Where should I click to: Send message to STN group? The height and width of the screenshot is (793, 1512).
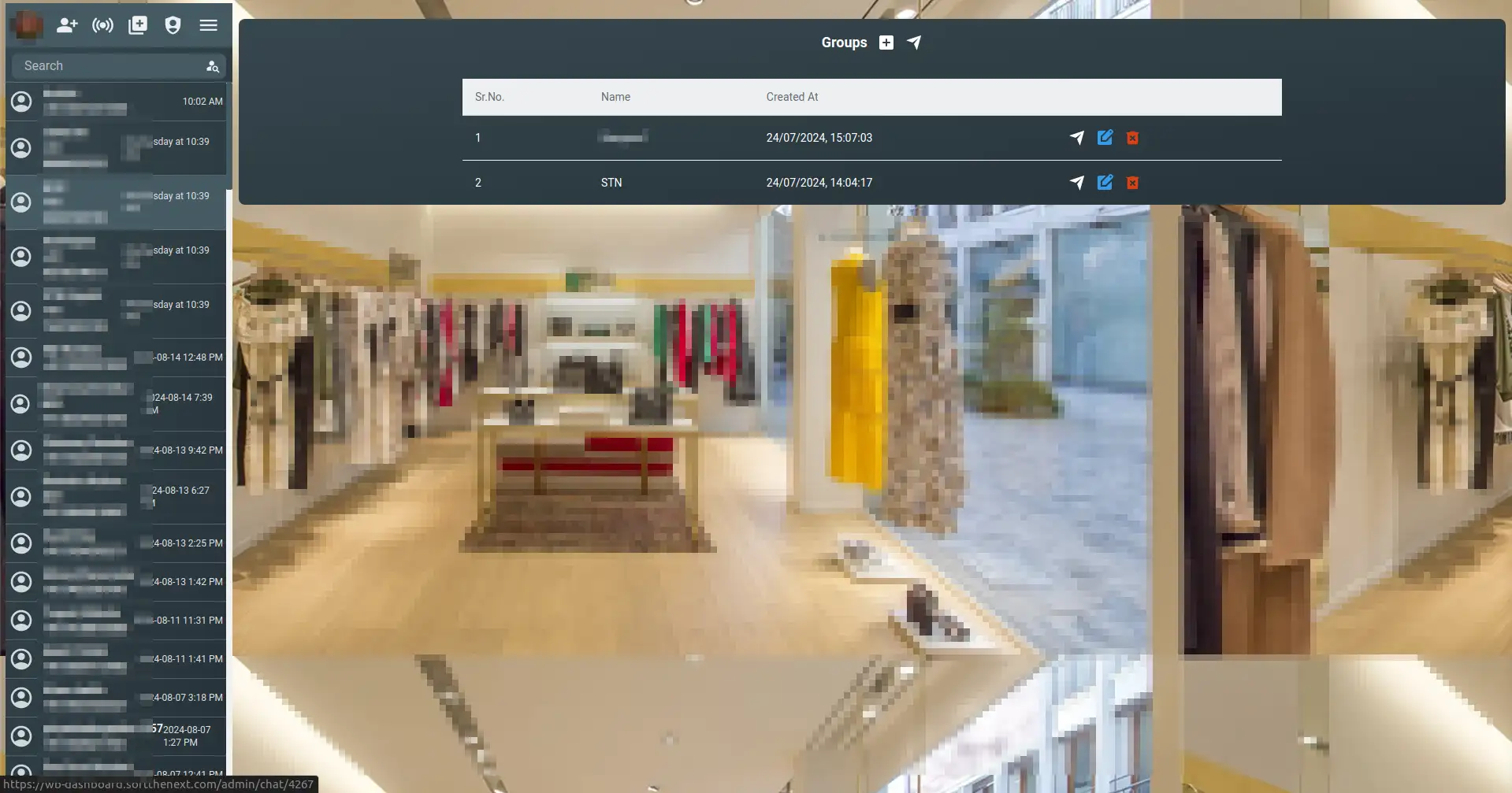[x=1076, y=183]
